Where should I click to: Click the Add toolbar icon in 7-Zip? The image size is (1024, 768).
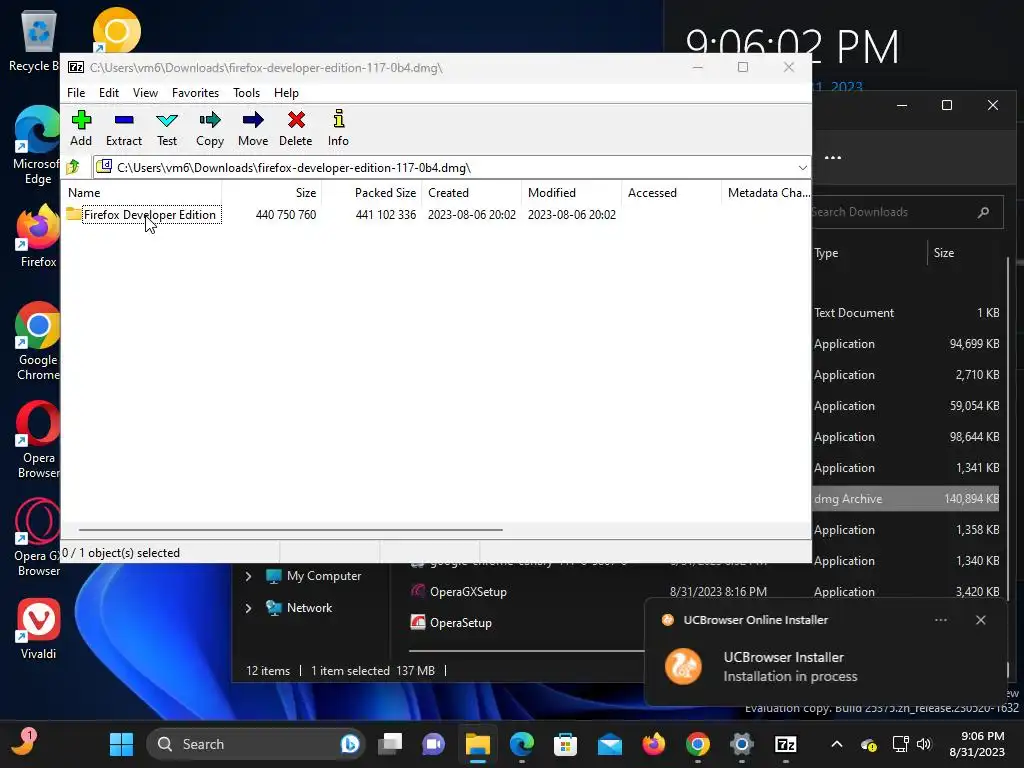pyautogui.click(x=81, y=128)
